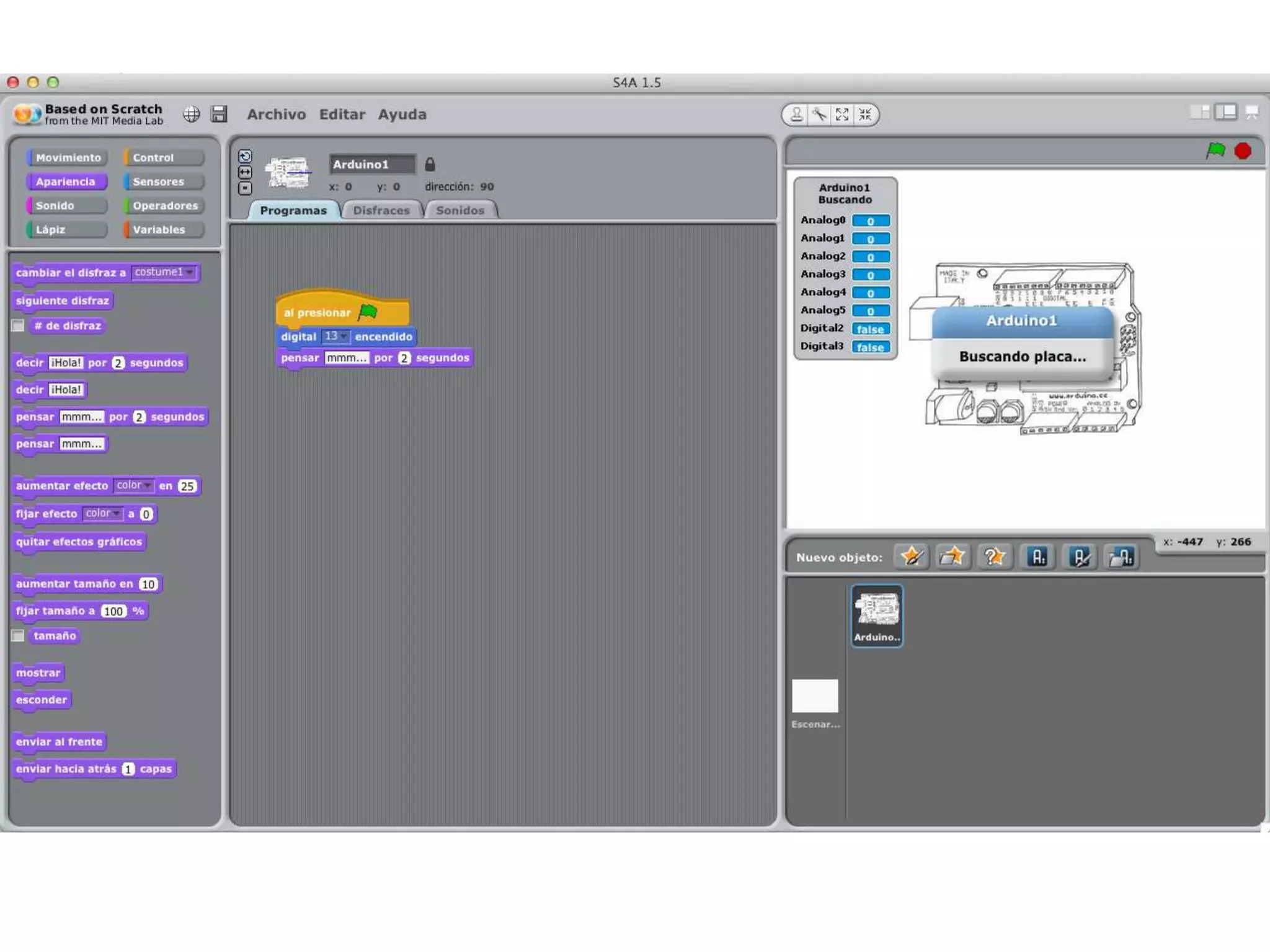Paint a new sprite from Nuevo objeto
1270x952 pixels.
[912, 557]
